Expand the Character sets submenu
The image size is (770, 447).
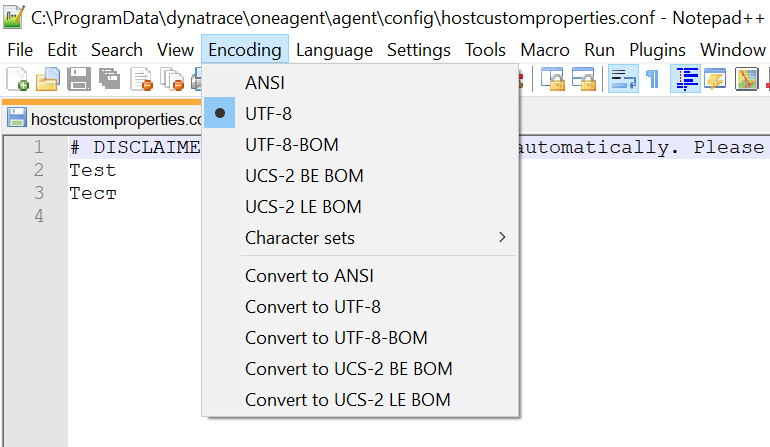point(300,238)
